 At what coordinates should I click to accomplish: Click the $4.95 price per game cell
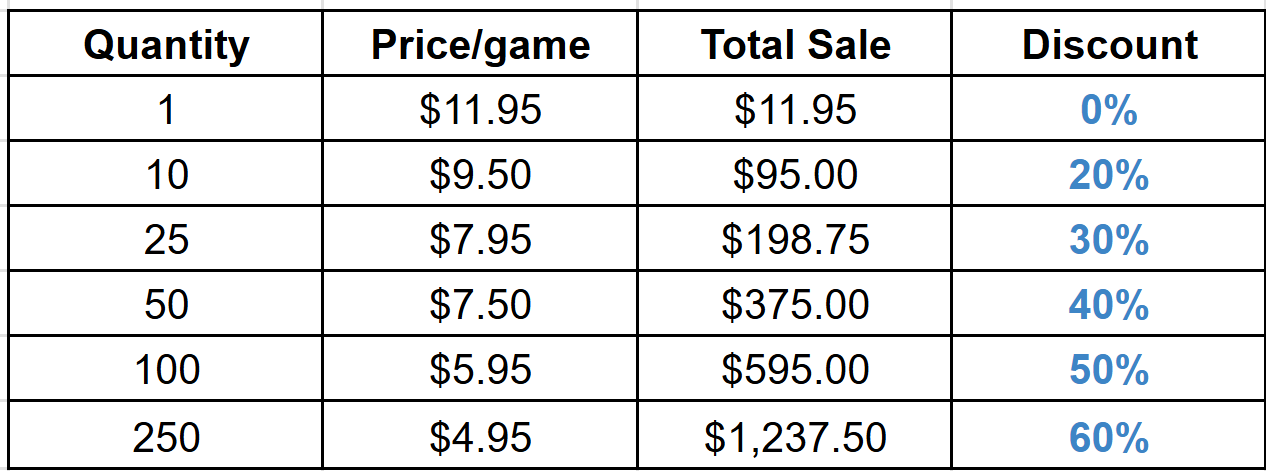click(x=480, y=437)
